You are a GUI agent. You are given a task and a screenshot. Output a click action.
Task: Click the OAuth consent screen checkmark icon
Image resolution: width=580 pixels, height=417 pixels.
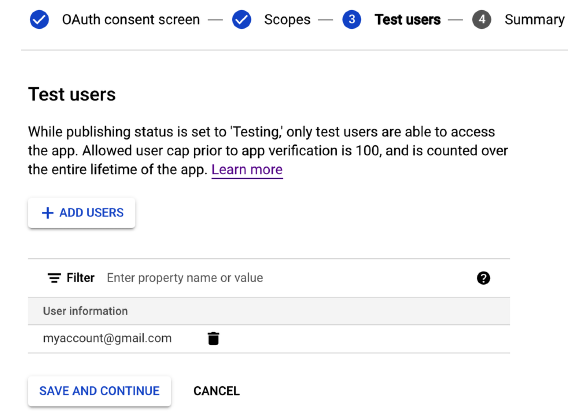(39, 20)
